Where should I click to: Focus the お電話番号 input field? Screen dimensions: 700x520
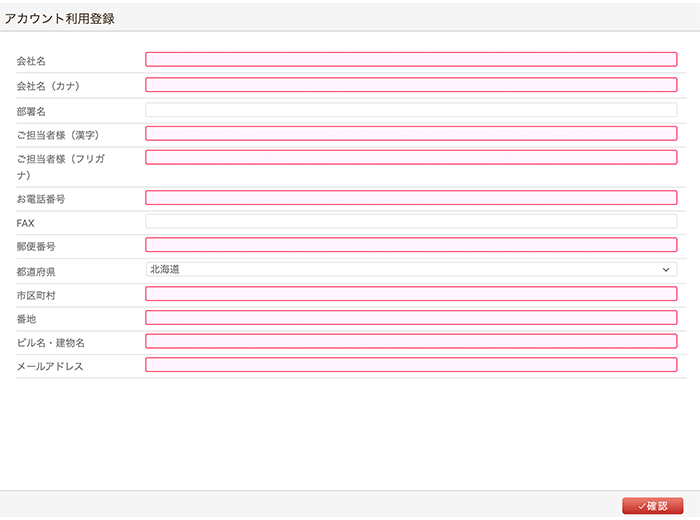pyautogui.click(x=411, y=198)
